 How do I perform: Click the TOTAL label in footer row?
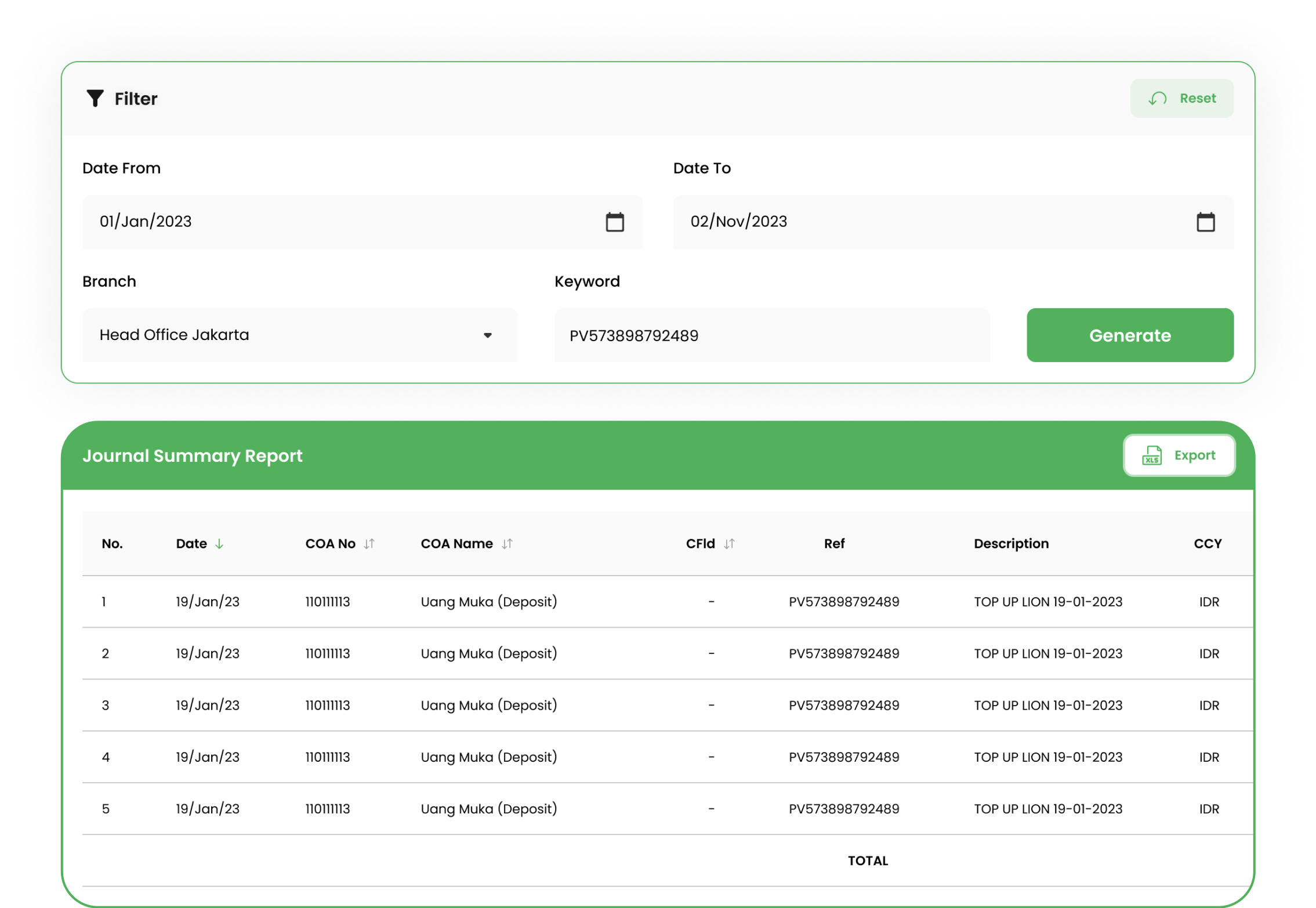click(x=867, y=860)
